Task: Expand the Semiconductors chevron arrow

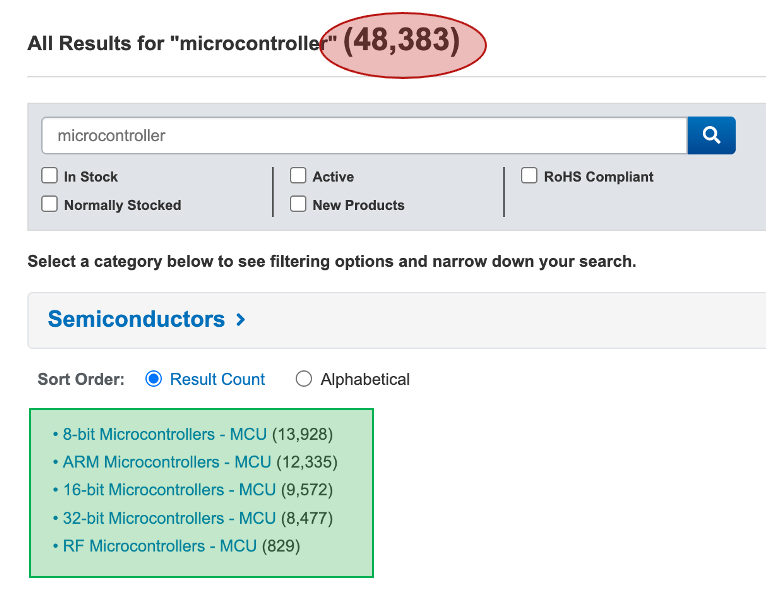Action: (240, 320)
